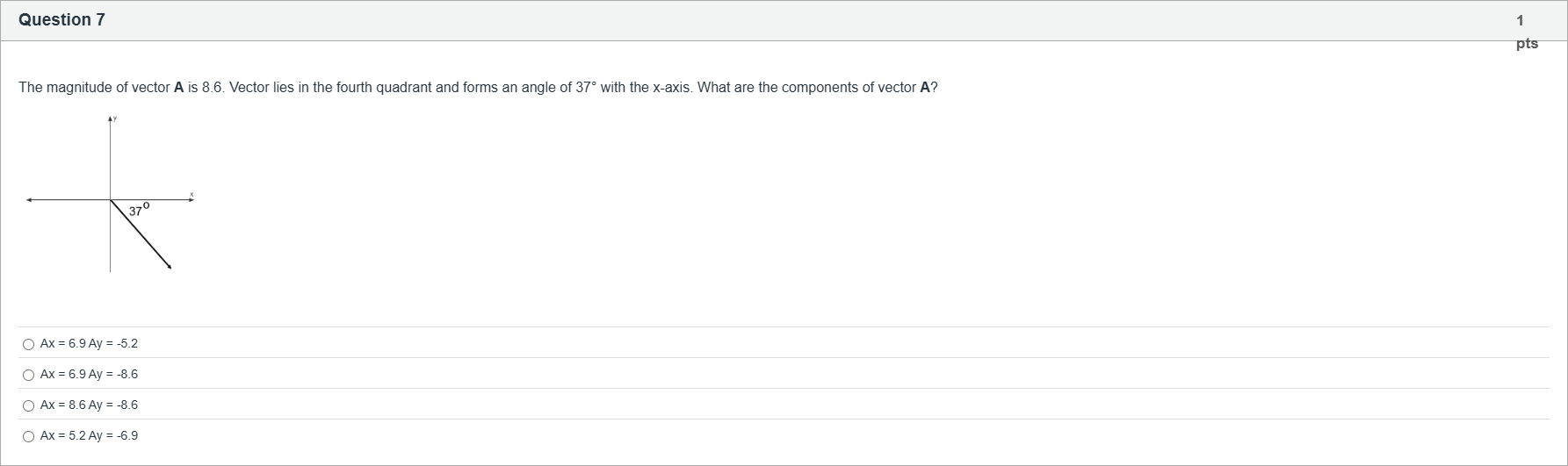Click the words "fourth quadrant" in the question
Screen dimensions: 1568x466
pyautogui.click(x=383, y=88)
